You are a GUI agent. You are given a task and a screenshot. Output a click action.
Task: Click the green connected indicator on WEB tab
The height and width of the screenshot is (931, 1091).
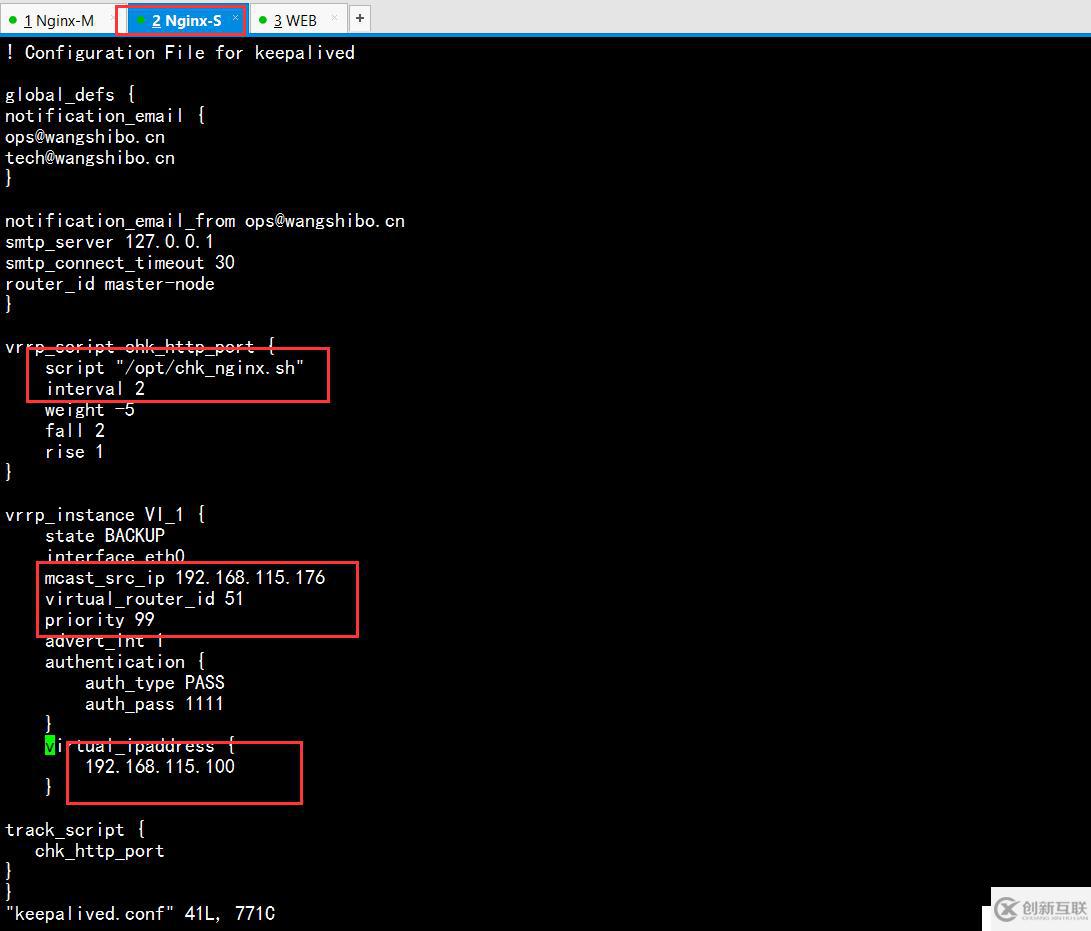point(262,19)
